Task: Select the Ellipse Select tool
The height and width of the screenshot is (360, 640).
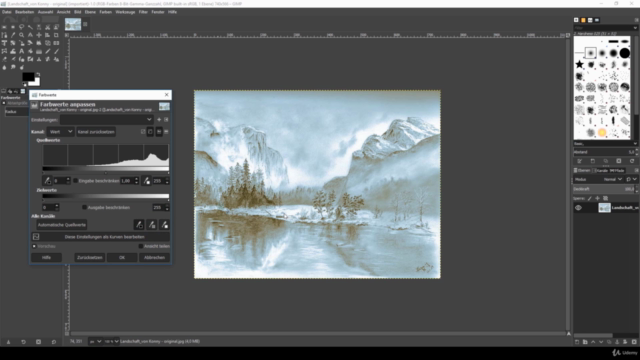Action: [13, 27]
